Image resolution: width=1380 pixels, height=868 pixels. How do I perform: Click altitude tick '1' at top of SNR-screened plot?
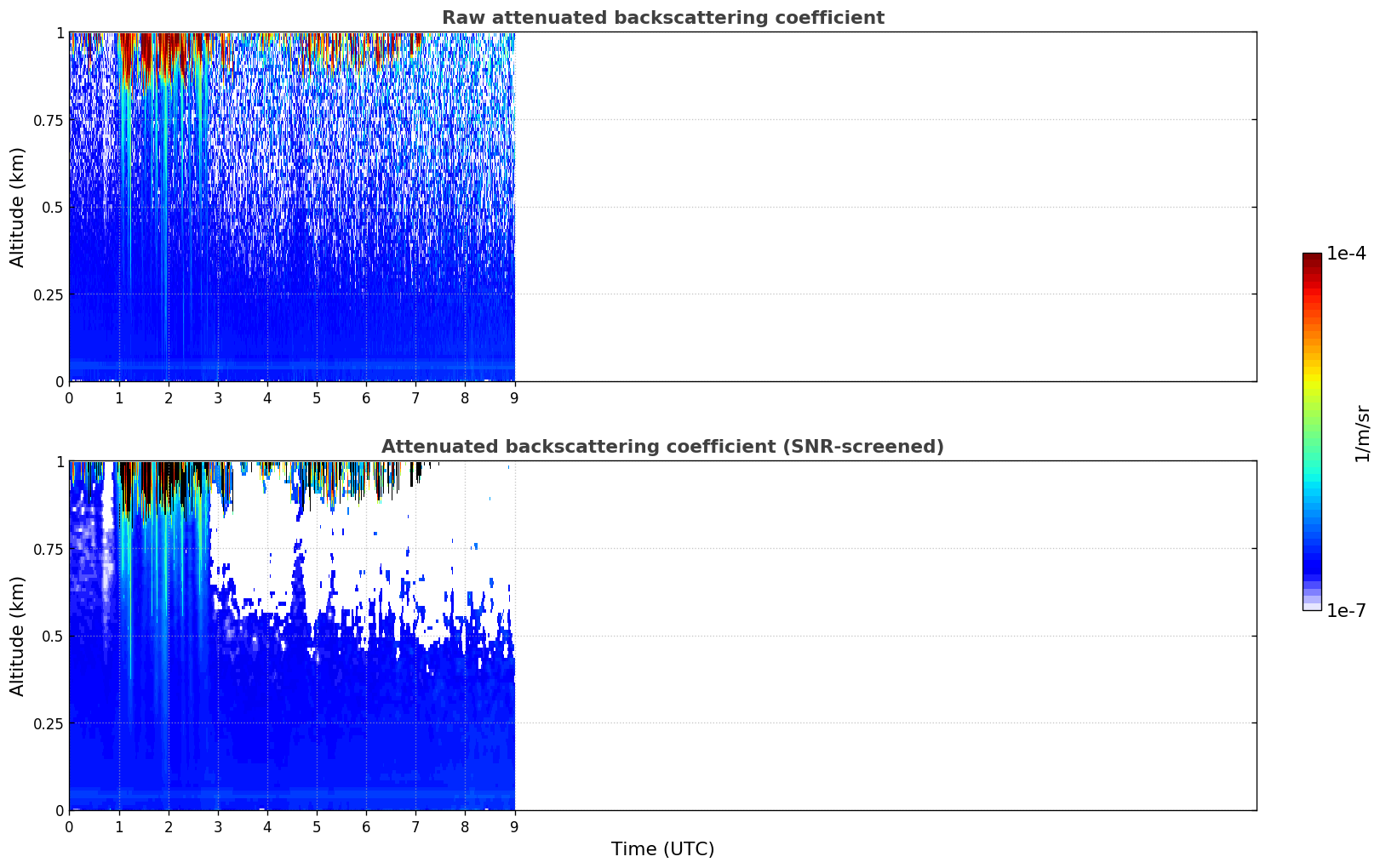60,461
